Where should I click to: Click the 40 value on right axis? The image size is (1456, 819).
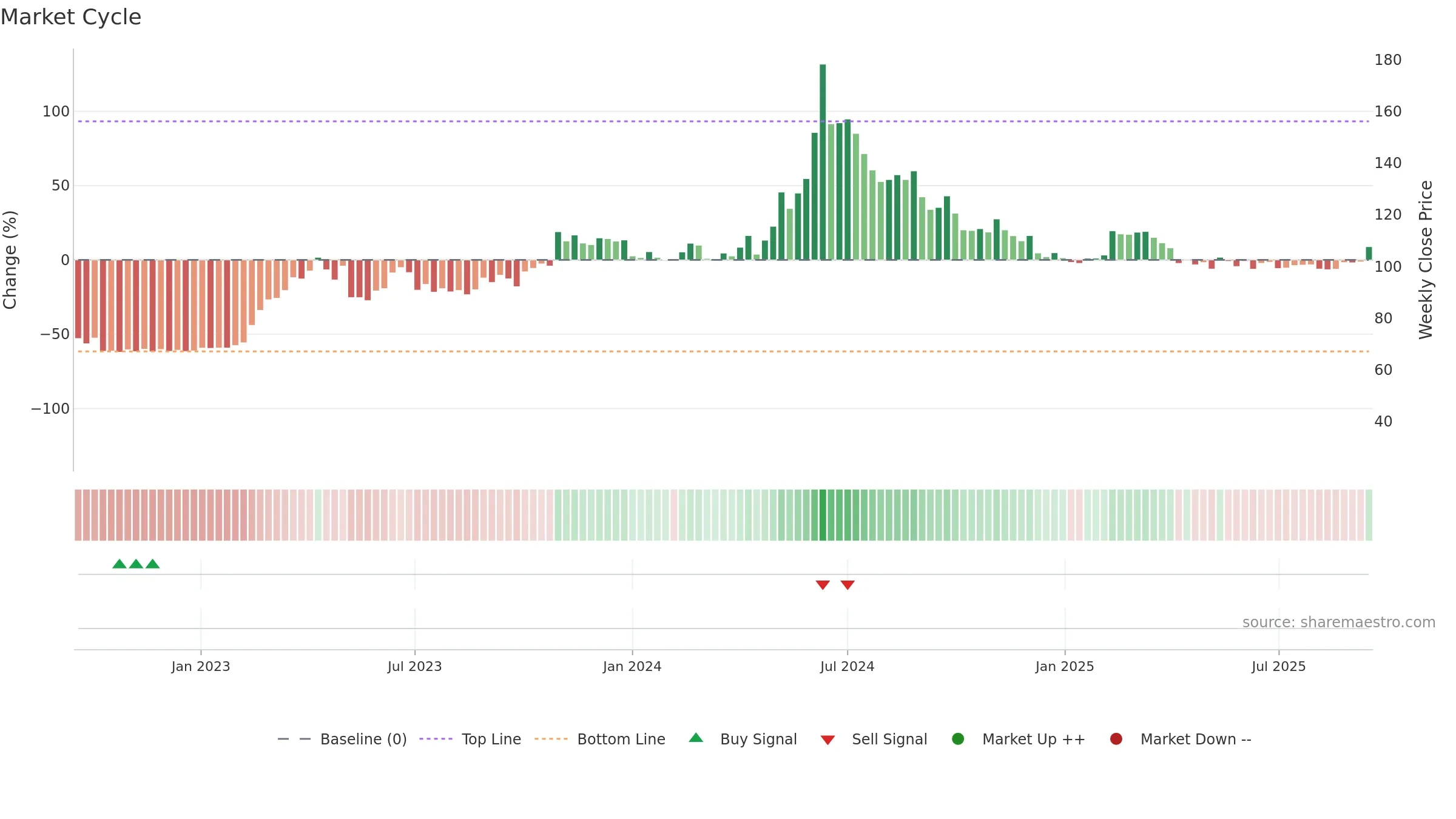(1383, 422)
